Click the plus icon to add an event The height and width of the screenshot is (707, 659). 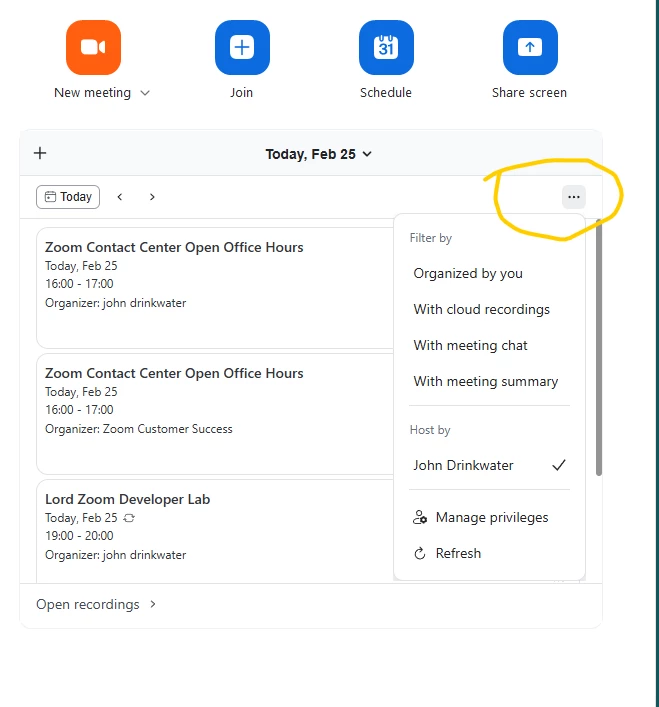coord(40,153)
